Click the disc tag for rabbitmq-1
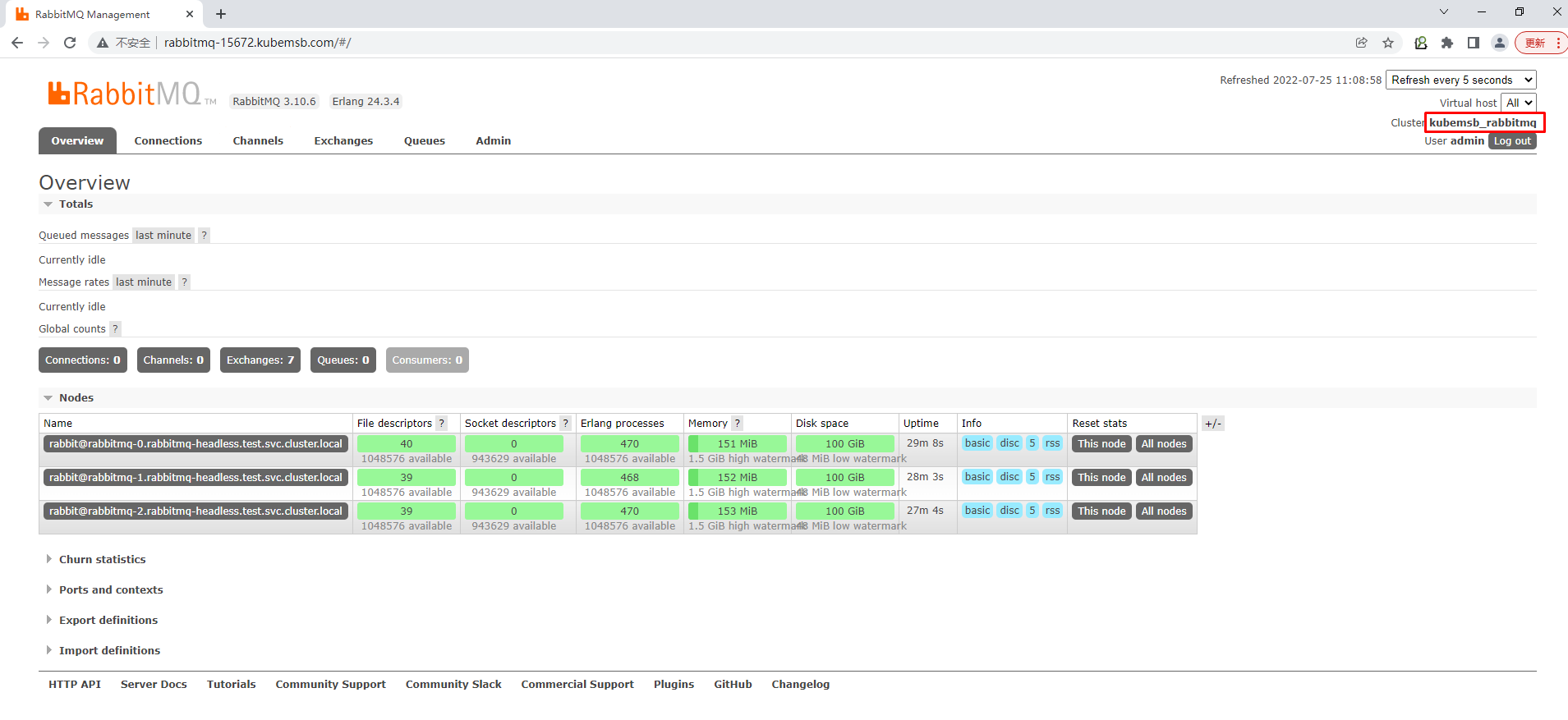Image resolution: width=1568 pixels, height=720 pixels. click(x=1009, y=477)
